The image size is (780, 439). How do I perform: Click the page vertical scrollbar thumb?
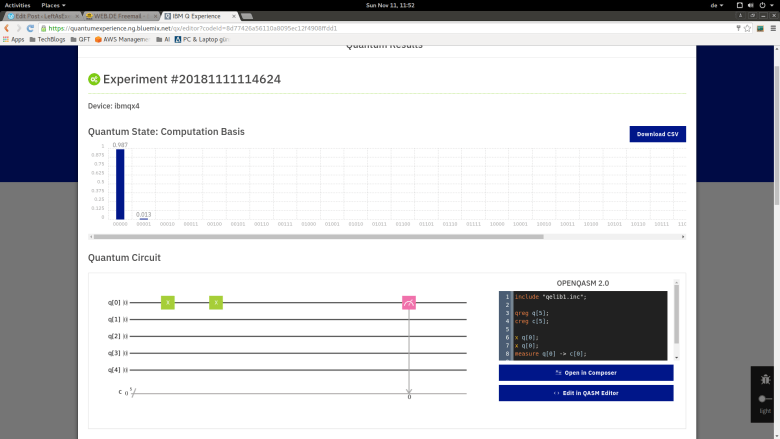pos(777,134)
